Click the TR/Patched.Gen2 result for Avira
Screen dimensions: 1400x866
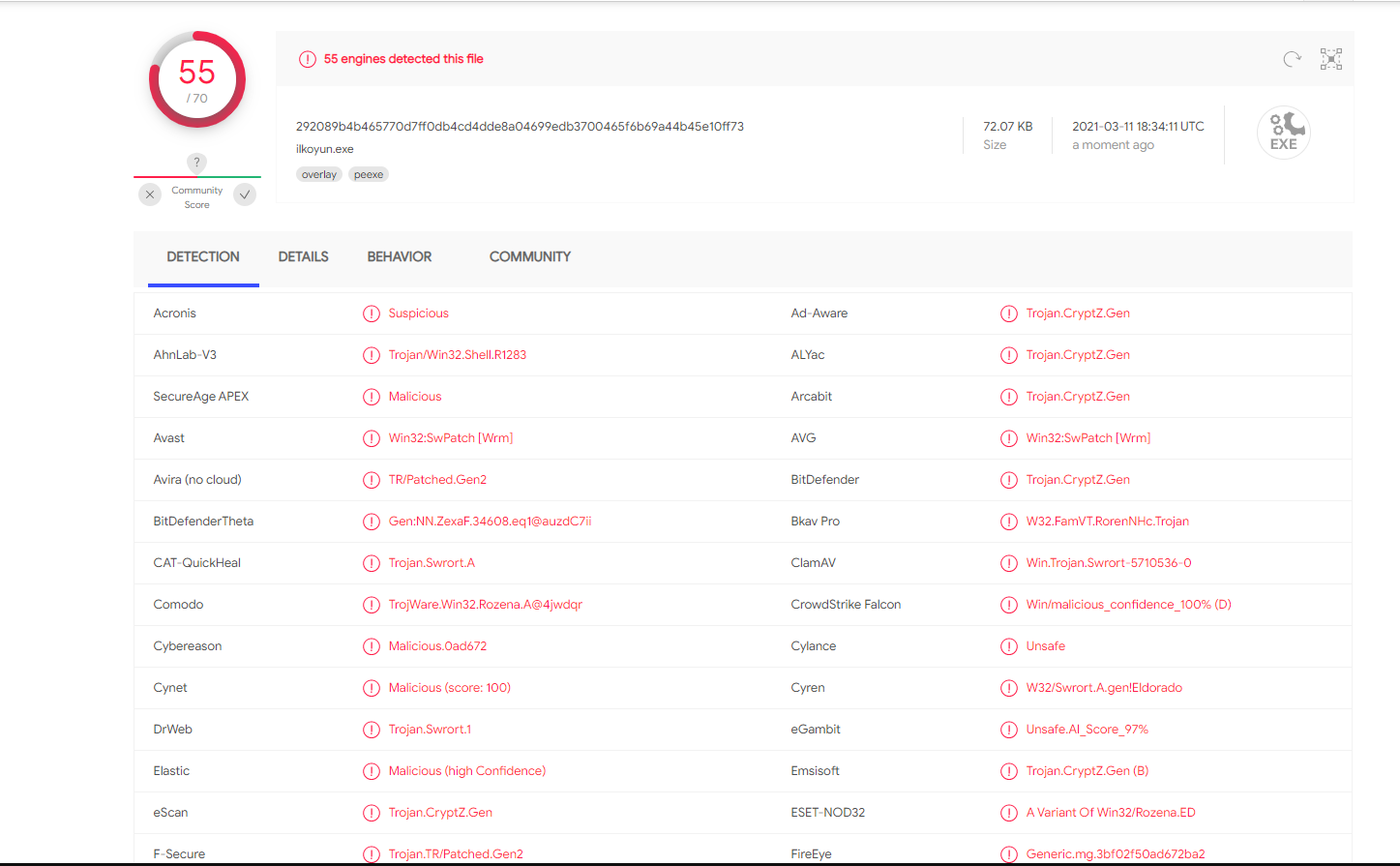point(437,480)
